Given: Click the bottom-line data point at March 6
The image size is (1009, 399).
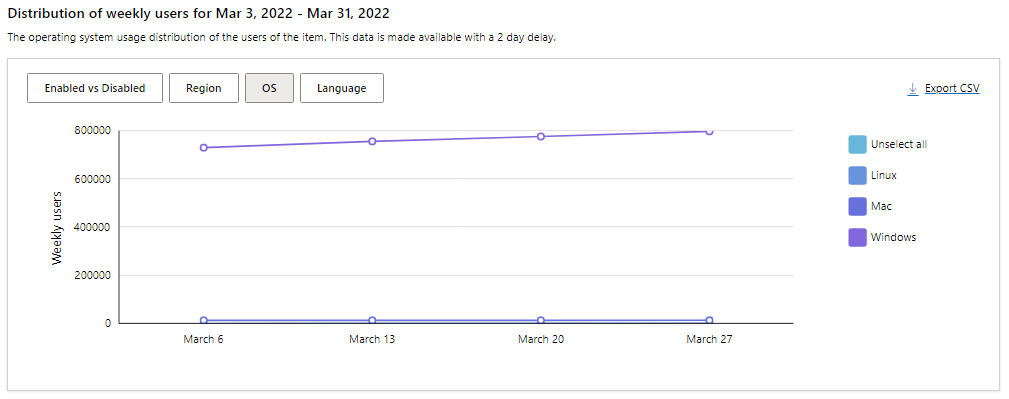Looking at the screenshot, I should click(x=203, y=320).
